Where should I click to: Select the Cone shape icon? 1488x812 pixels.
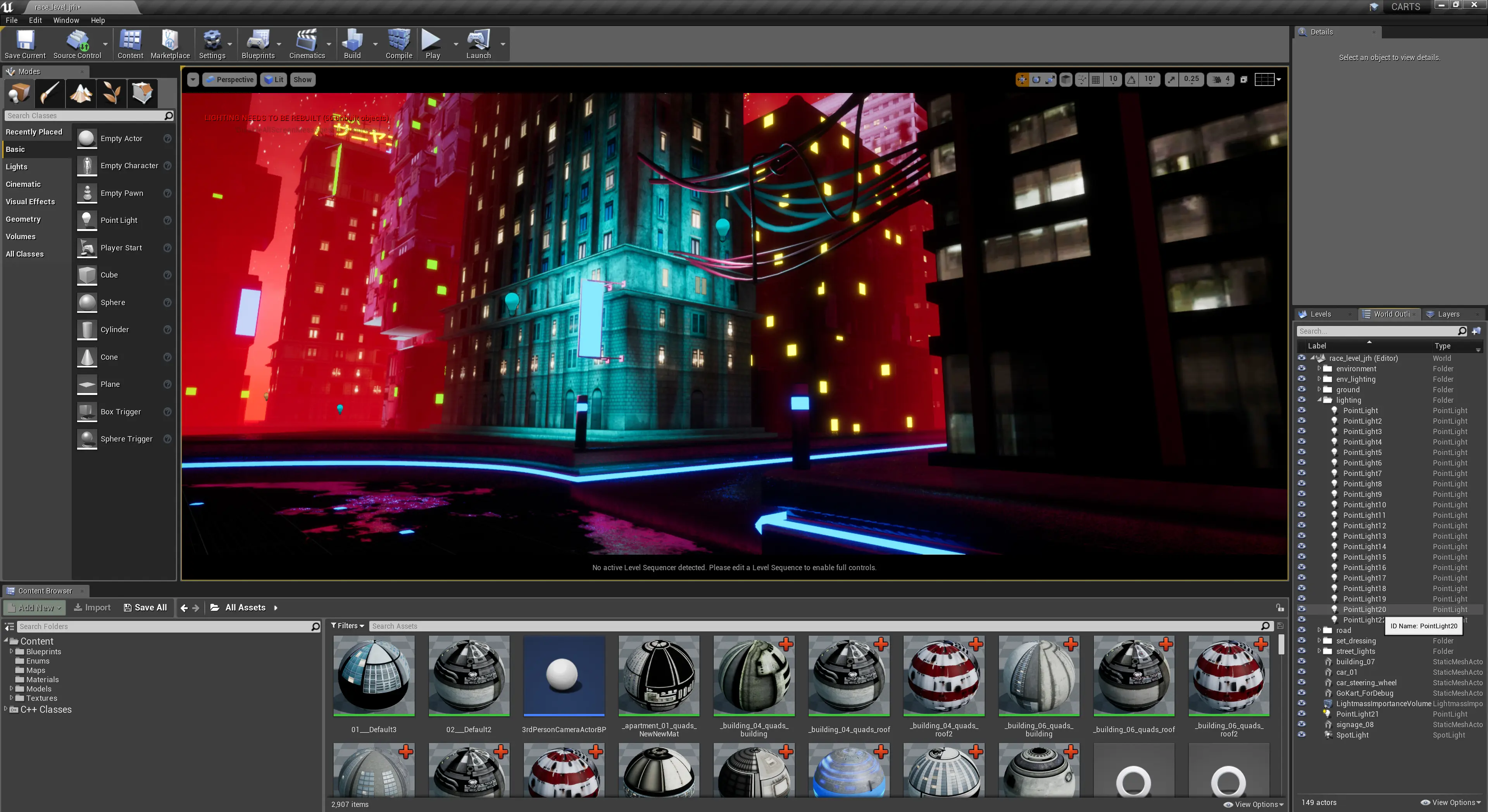[x=87, y=357]
